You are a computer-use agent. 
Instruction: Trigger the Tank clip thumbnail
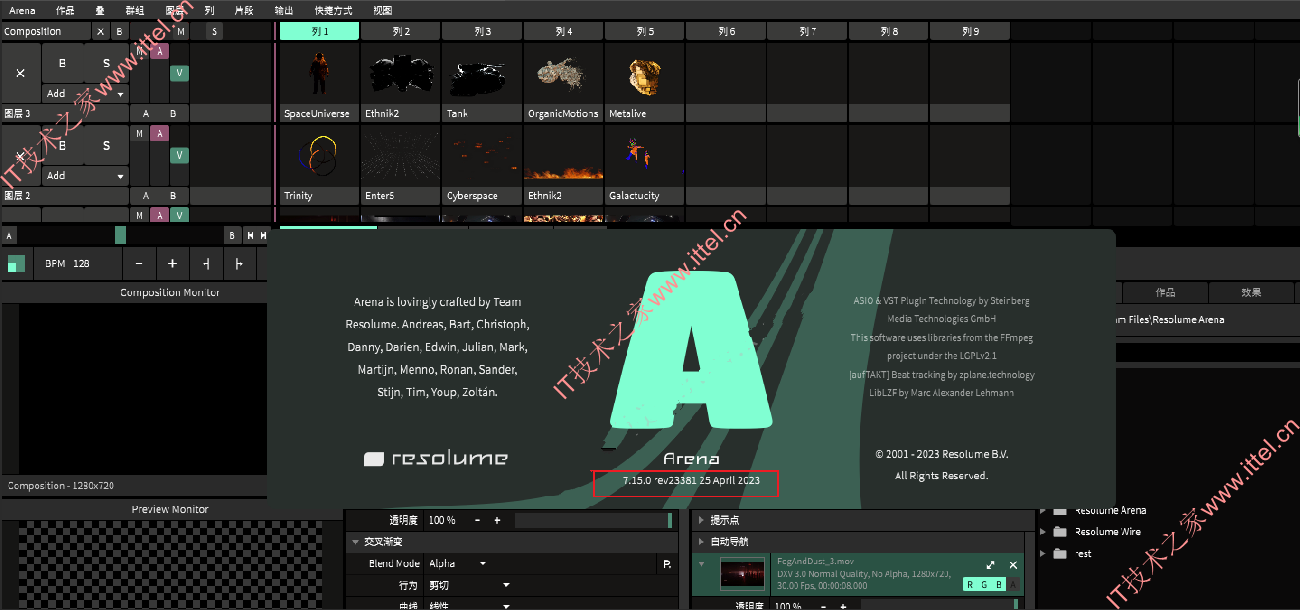coord(482,75)
